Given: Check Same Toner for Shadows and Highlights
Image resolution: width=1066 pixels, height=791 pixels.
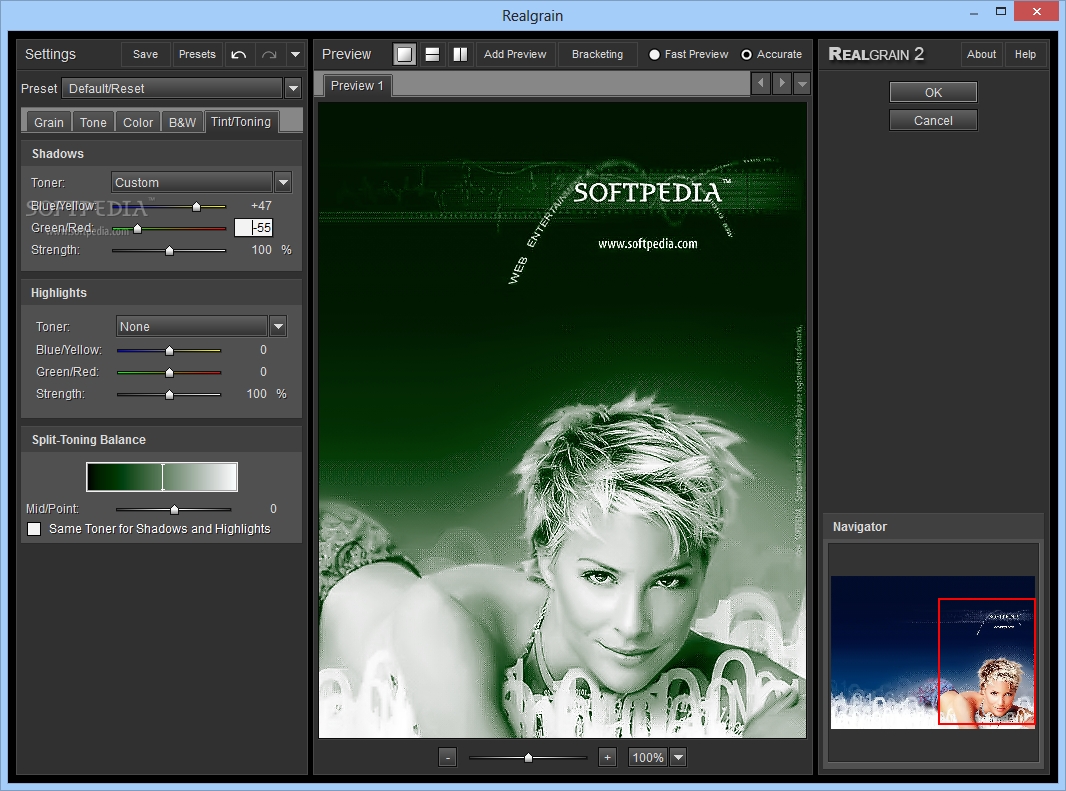Looking at the screenshot, I should [x=34, y=528].
